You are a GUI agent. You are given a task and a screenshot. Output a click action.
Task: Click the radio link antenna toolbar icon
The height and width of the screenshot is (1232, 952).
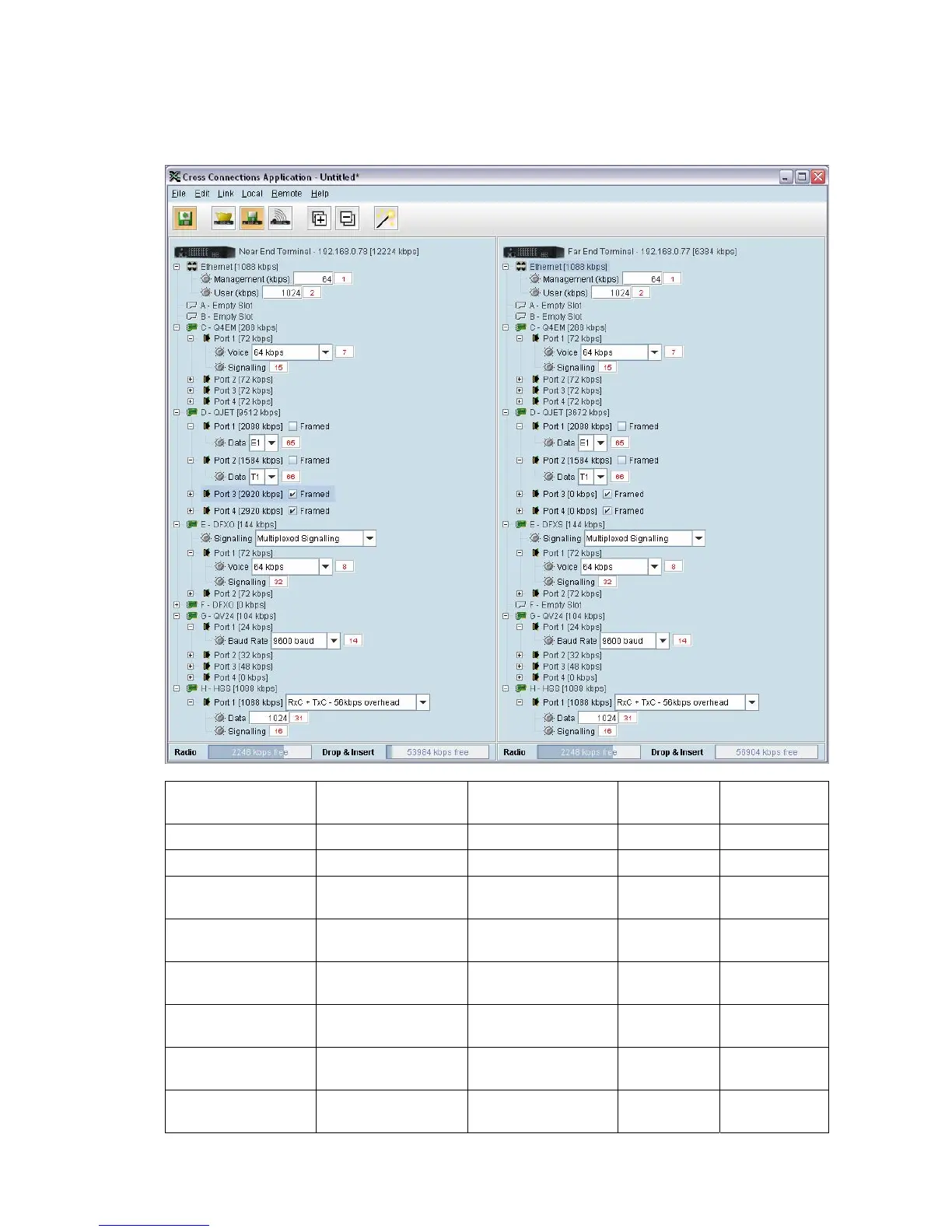pyautogui.click(x=280, y=219)
